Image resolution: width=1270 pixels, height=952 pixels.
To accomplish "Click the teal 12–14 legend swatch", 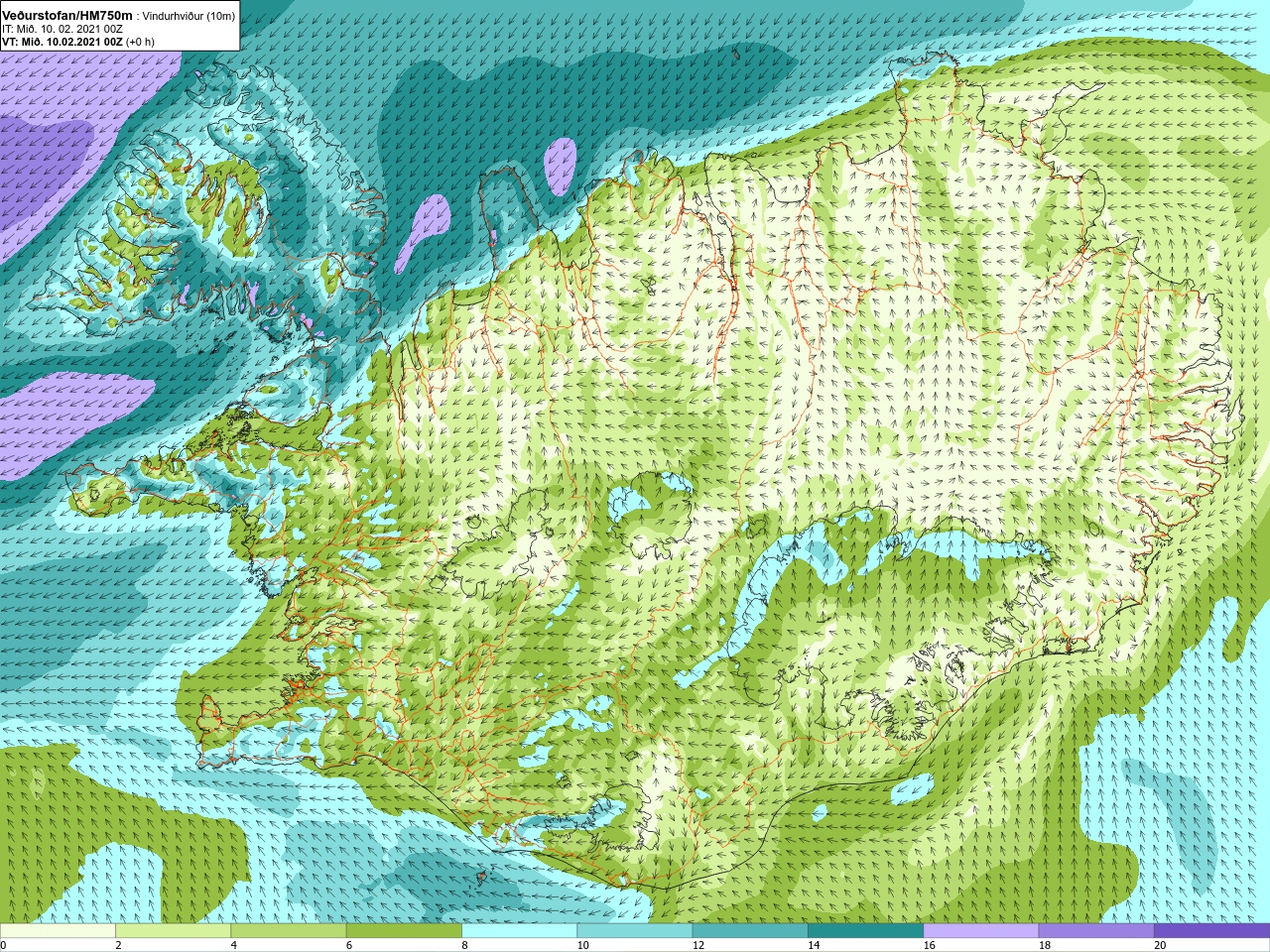I will click(x=750, y=931).
